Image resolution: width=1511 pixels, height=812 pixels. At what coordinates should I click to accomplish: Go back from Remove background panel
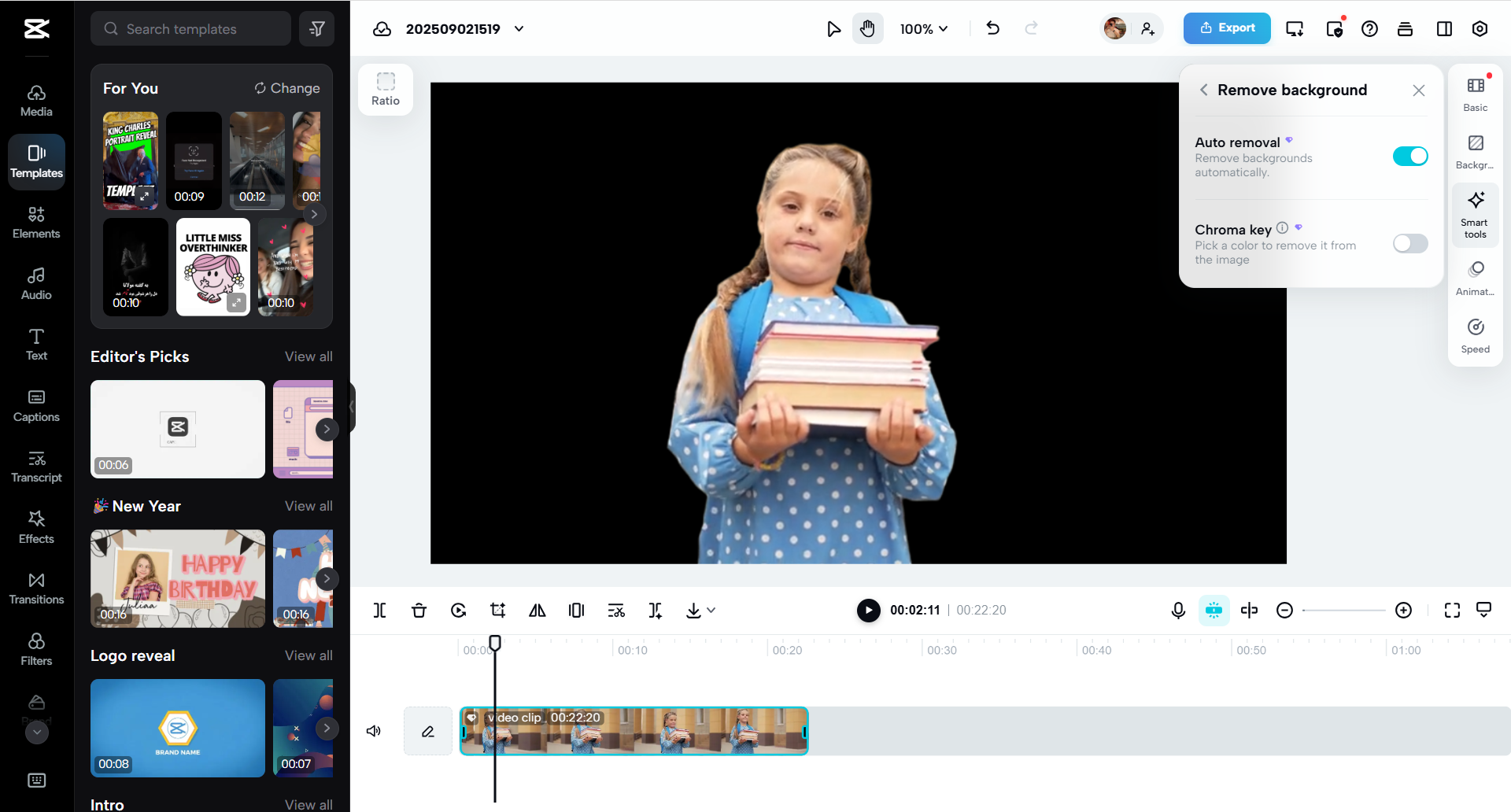tap(1203, 90)
